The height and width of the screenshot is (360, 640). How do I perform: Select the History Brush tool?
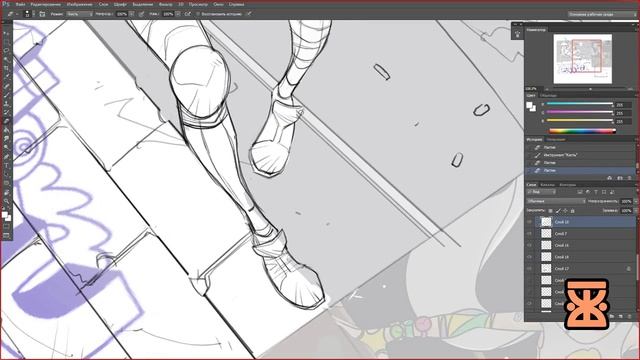pyautogui.click(x=7, y=112)
